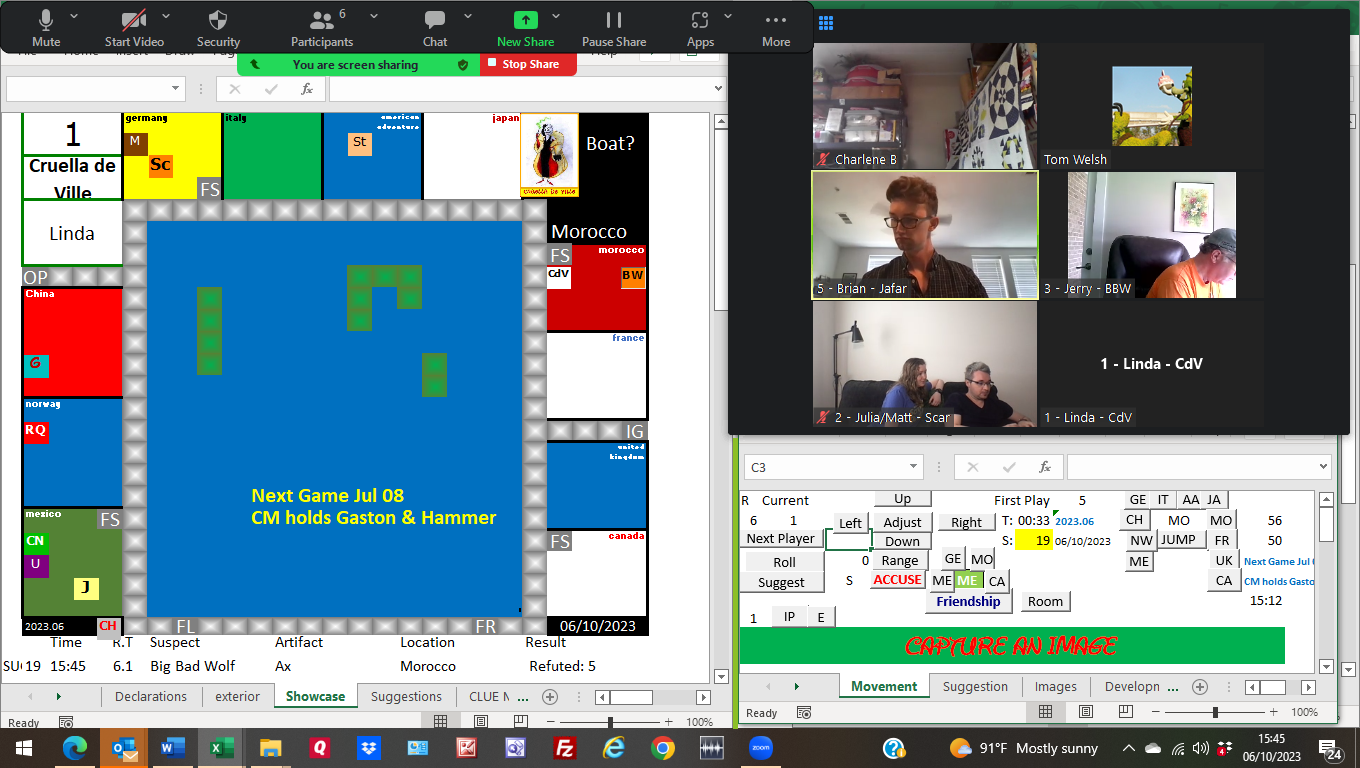This screenshot has width=1360, height=768.
Task: Toggle Pause Share in Zoom
Action: pos(614,28)
